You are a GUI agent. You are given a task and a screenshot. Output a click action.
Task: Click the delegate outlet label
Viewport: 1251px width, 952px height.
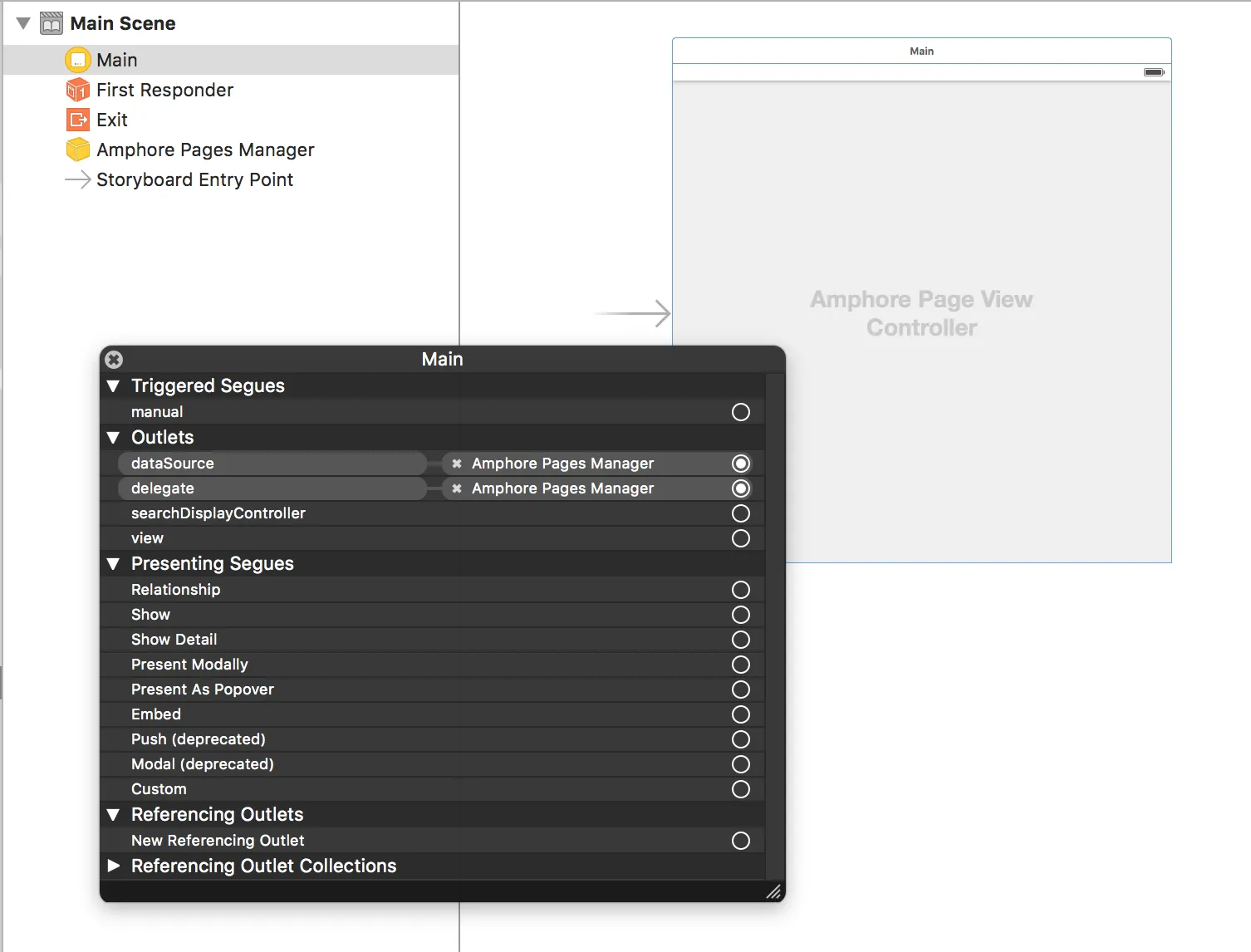tap(163, 488)
